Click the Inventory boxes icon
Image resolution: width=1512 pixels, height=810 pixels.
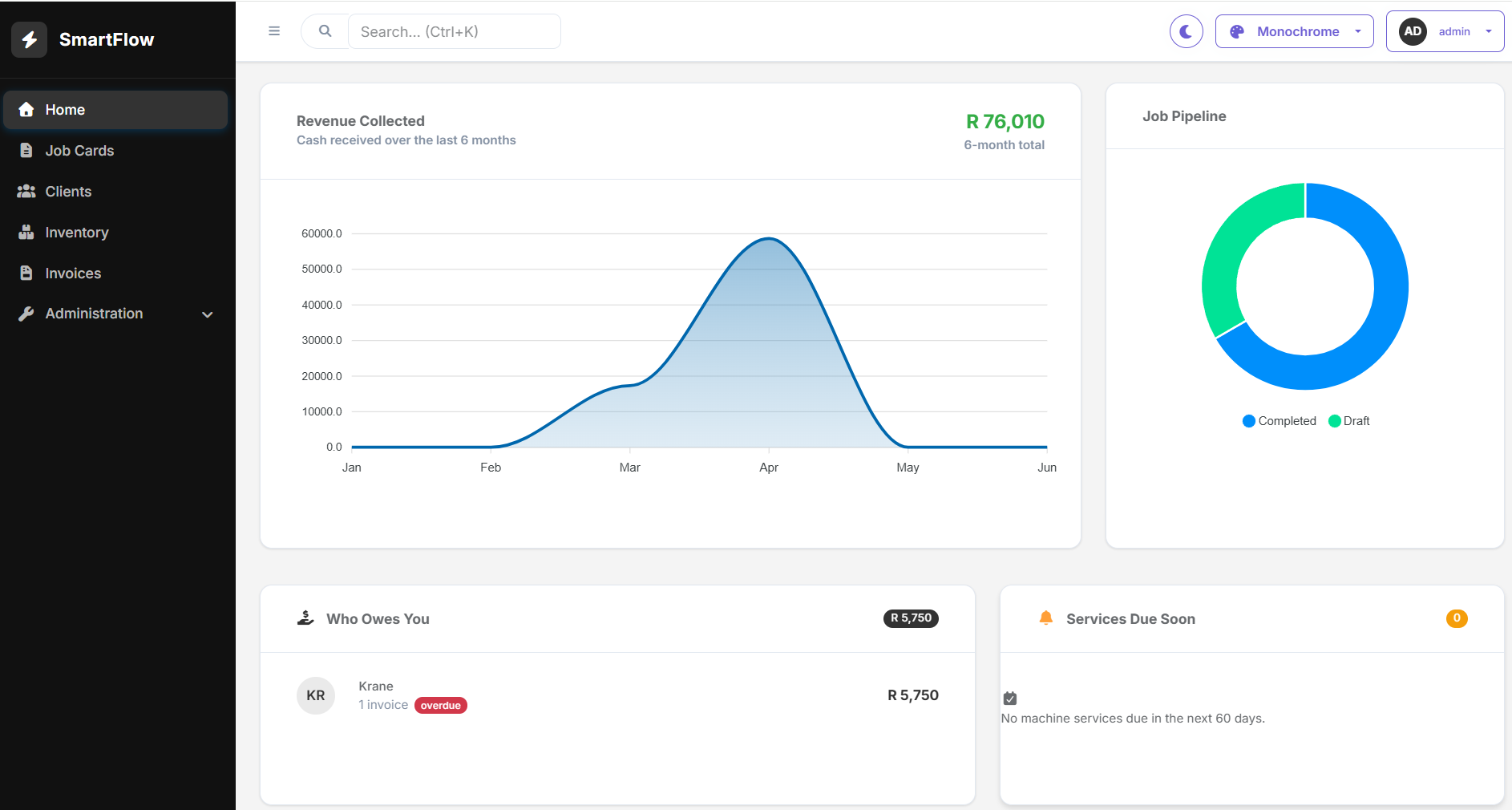pyautogui.click(x=26, y=233)
